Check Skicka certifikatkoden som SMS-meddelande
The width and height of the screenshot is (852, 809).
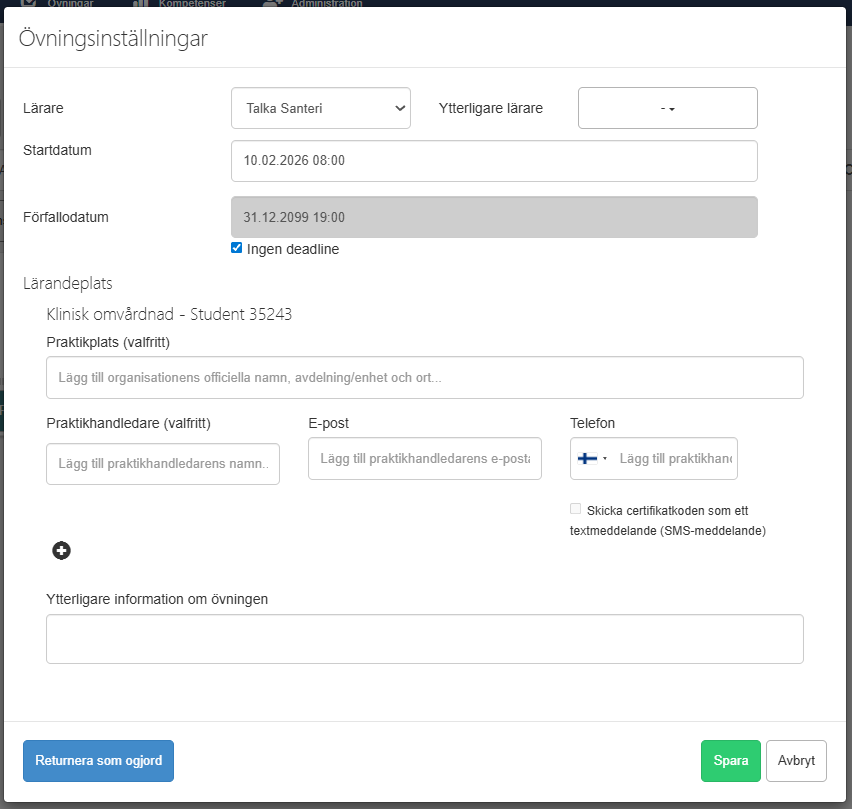pos(575,508)
